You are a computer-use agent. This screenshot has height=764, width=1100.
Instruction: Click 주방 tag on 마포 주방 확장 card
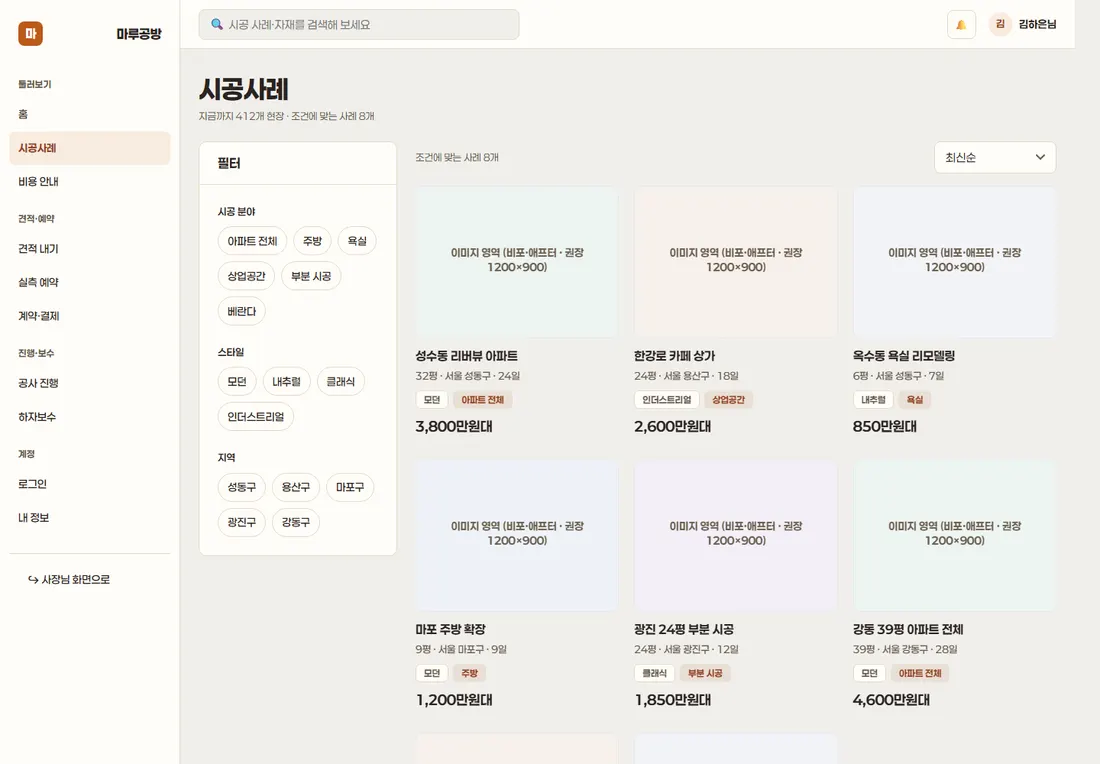point(469,673)
